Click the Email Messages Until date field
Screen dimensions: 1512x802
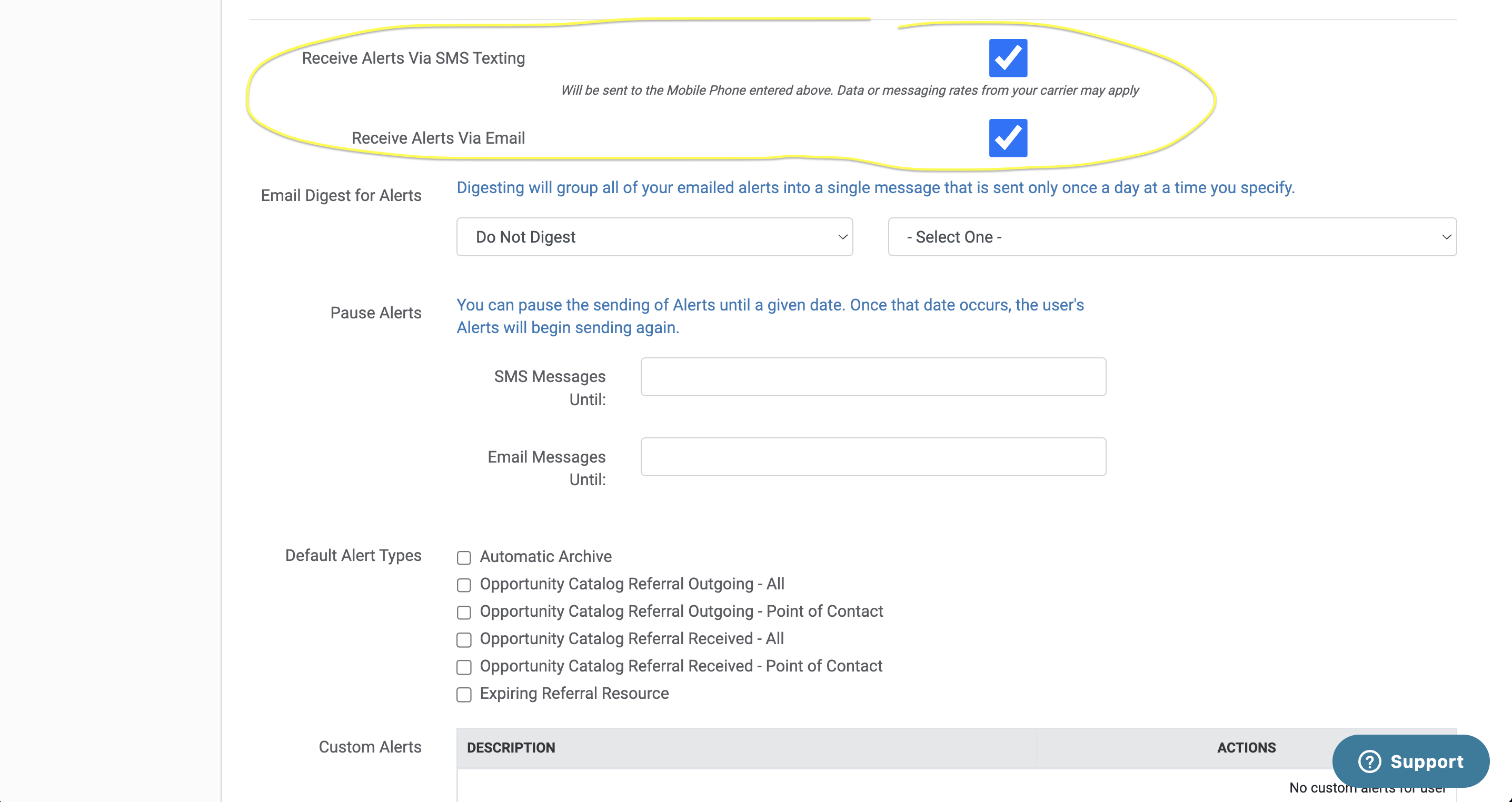(x=873, y=456)
